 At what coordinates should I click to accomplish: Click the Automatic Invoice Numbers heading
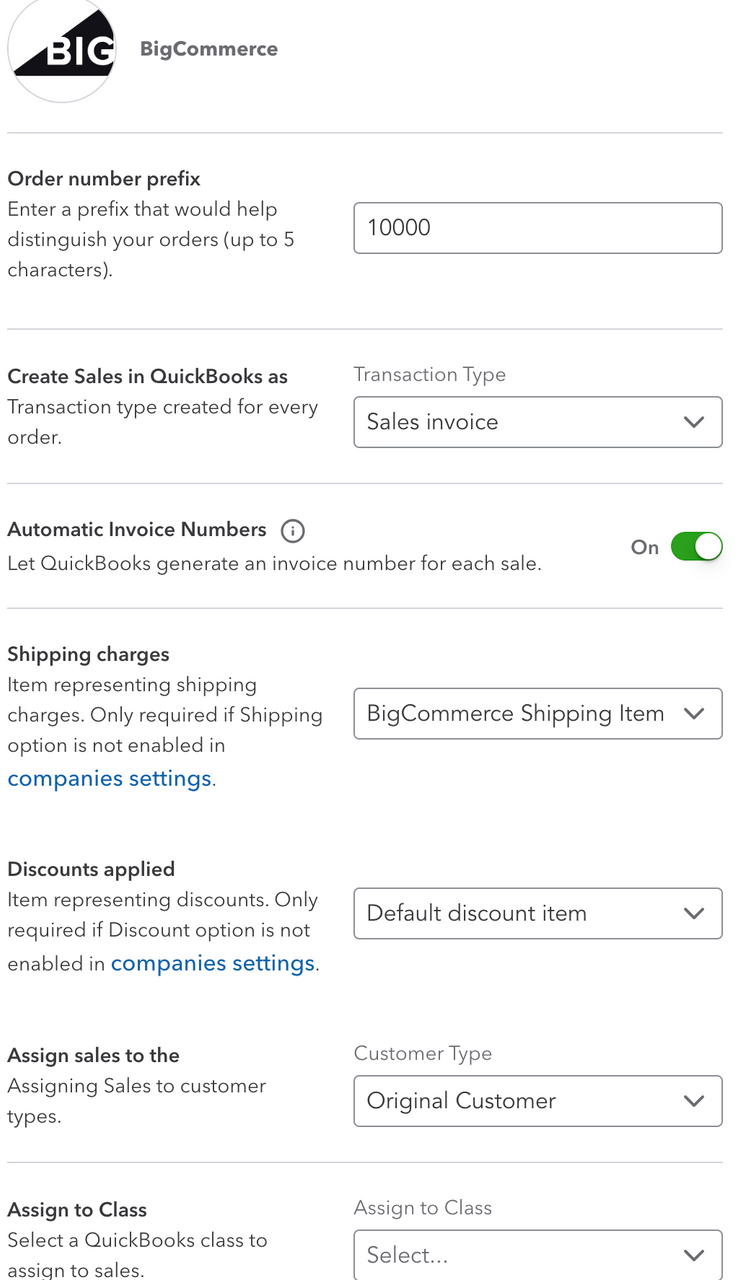pos(137,530)
